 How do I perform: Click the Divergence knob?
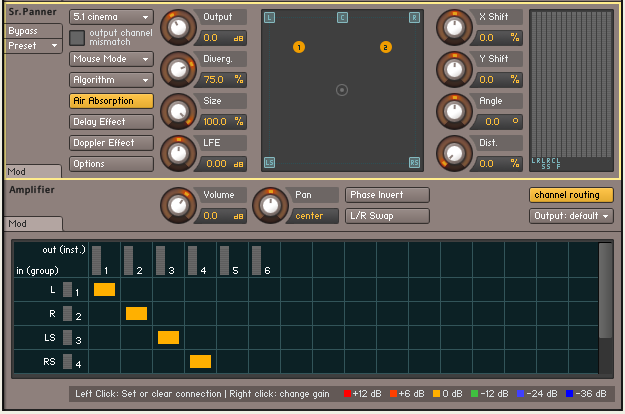178,69
